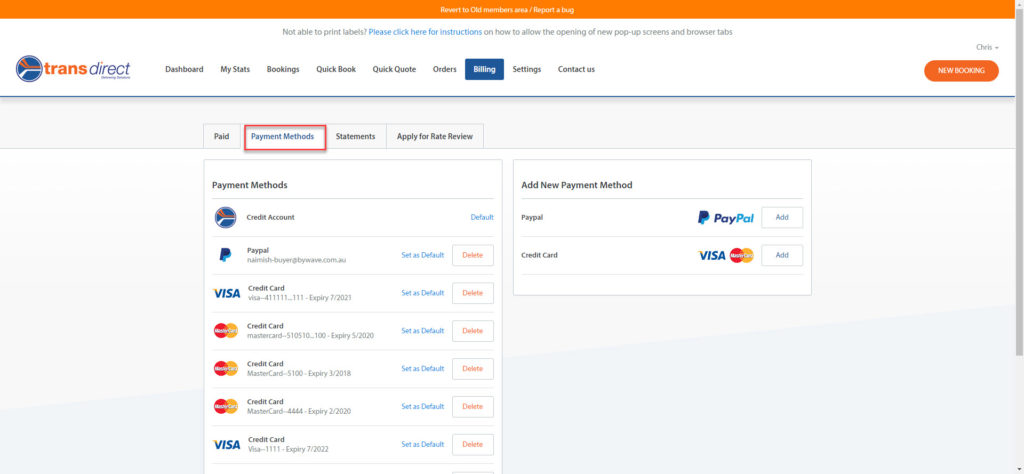The height and width of the screenshot is (474, 1024).
Task: Open Orders in the navigation bar
Action: pos(445,69)
